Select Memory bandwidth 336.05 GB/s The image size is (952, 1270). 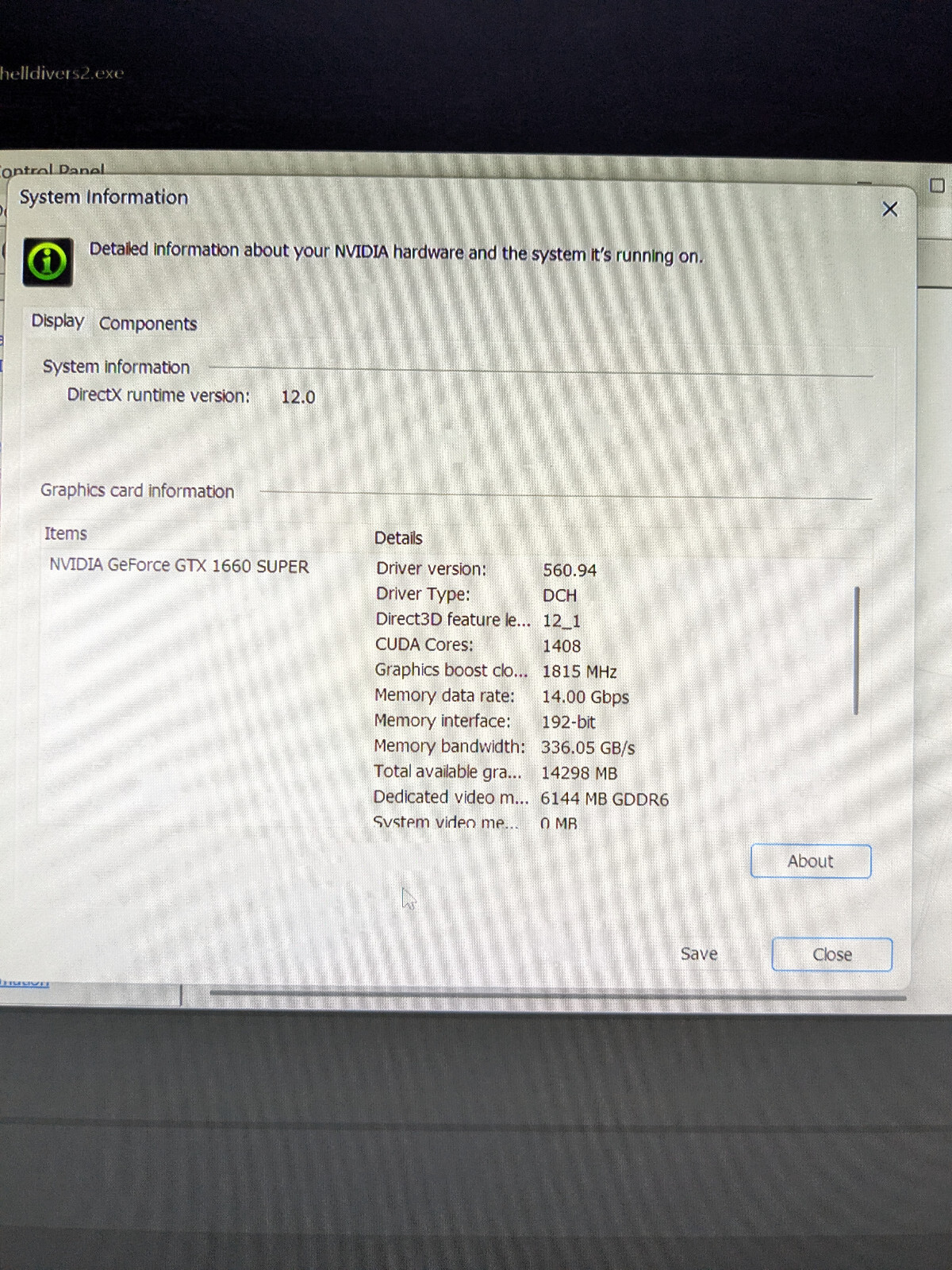[x=588, y=748]
